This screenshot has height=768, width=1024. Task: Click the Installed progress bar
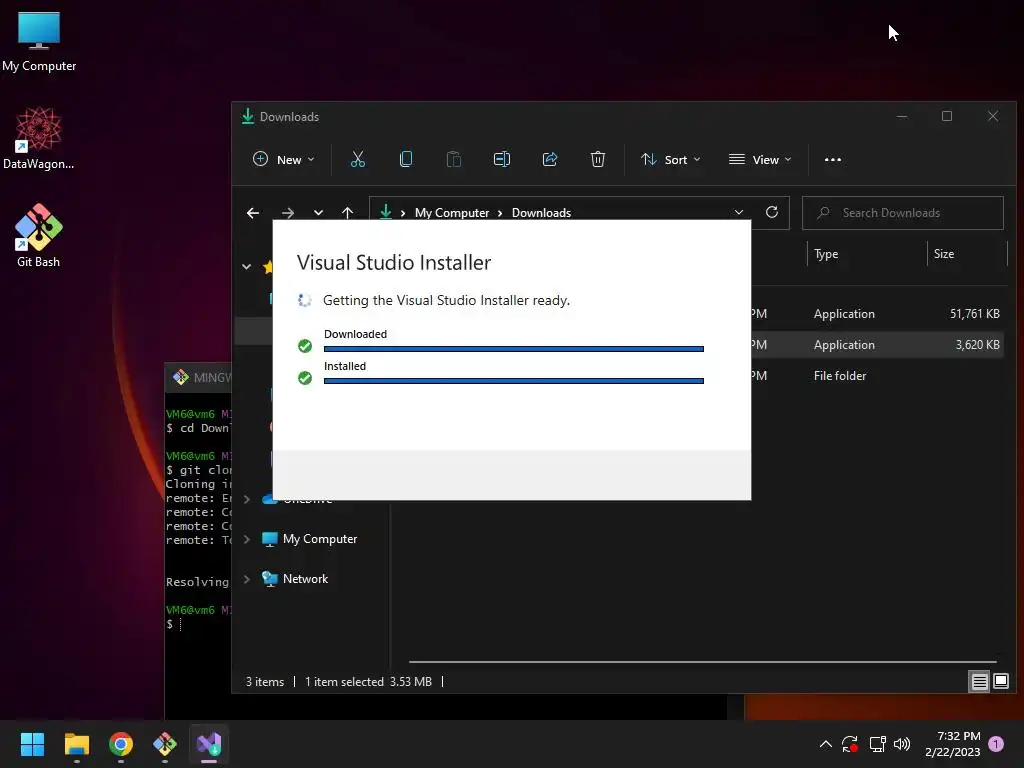click(x=513, y=381)
